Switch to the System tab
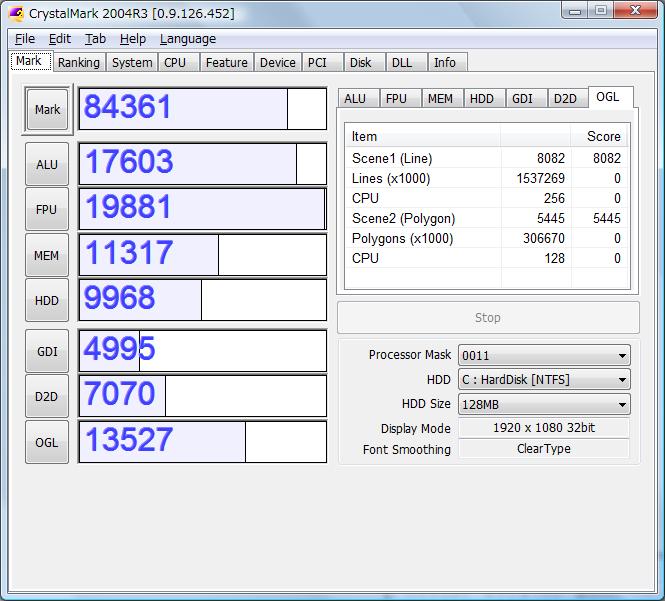 point(132,62)
